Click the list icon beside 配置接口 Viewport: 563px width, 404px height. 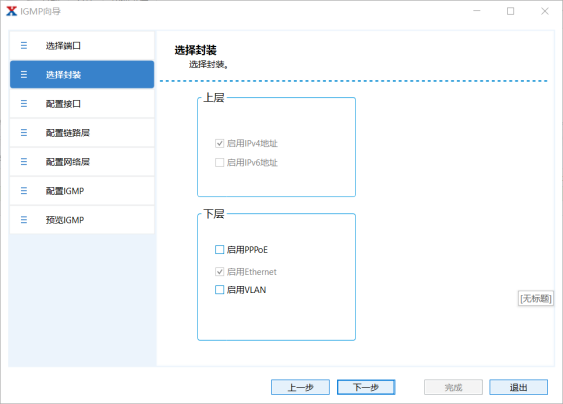[24, 104]
